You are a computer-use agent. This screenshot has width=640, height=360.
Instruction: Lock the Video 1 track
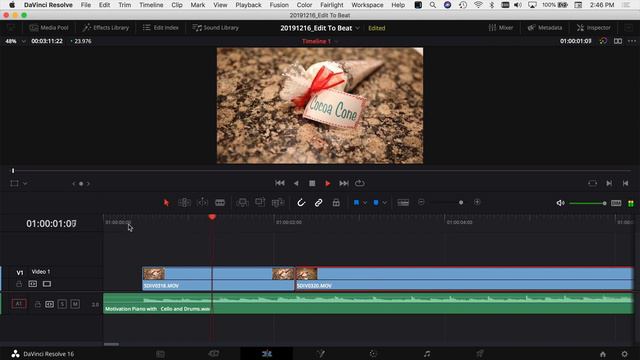point(19,284)
